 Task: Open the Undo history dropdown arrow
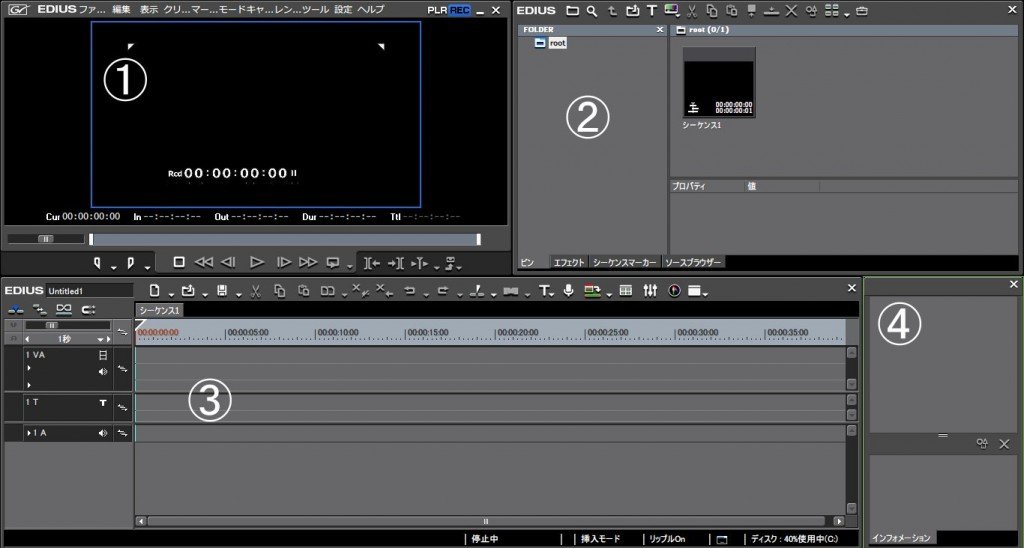425,295
